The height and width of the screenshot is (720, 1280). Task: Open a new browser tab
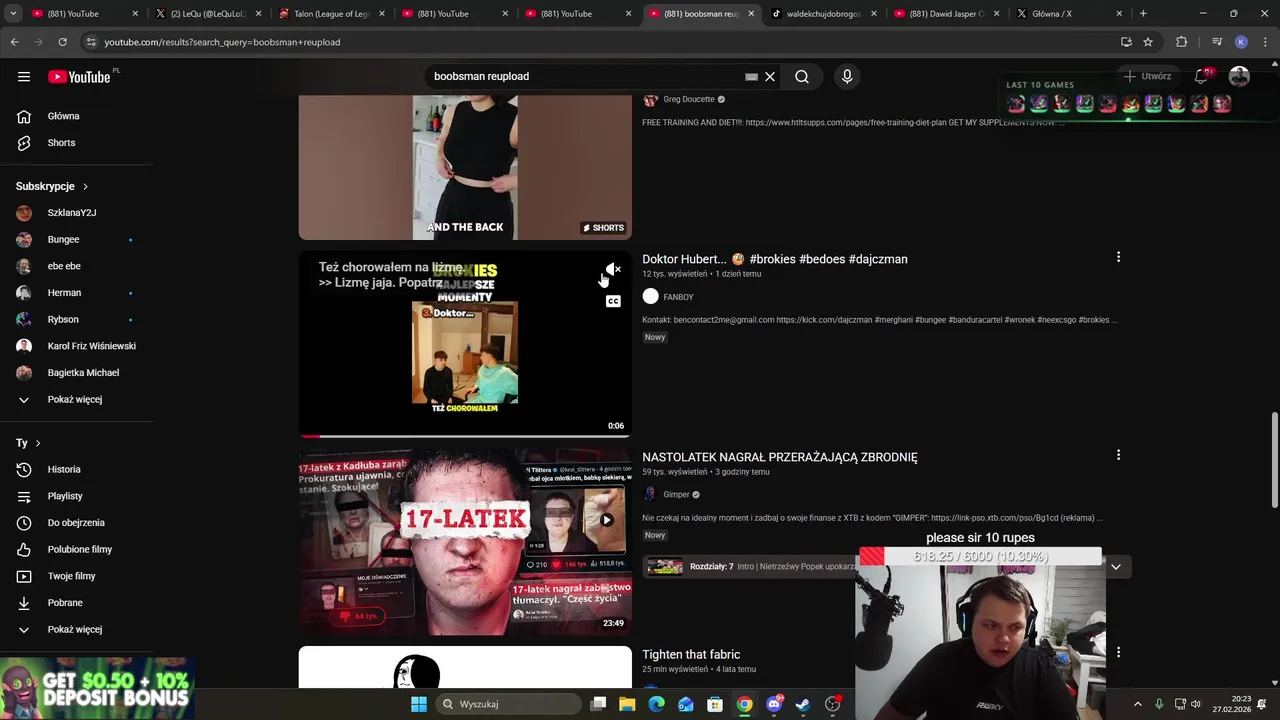[x=1143, y=14]
